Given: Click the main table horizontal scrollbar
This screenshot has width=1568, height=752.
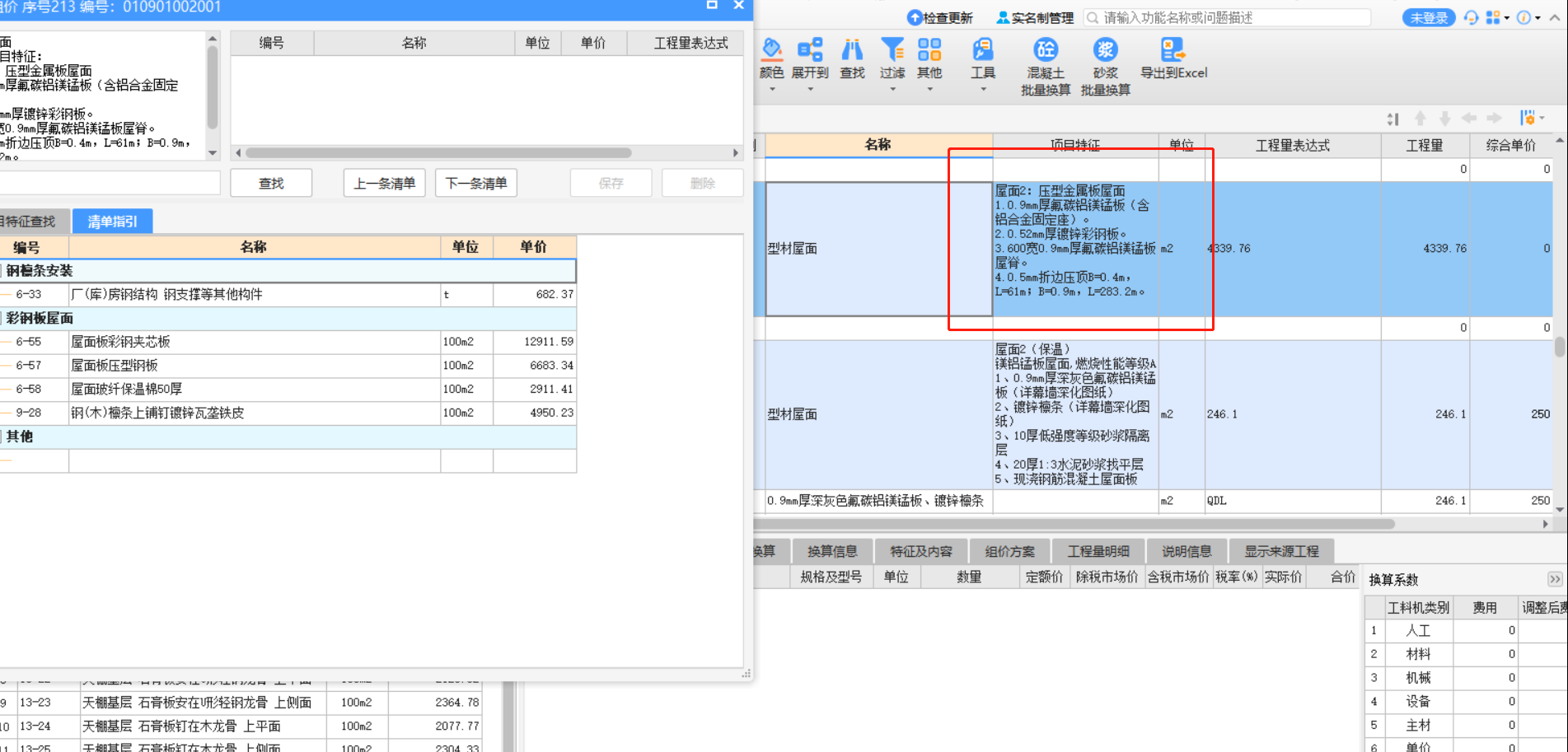Looking at the screenshot, I should (1074, 524).
